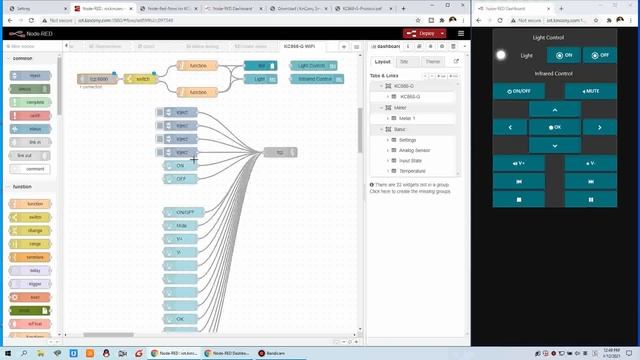Image resolution: width=640 pixels, height=360 pixels.
Task: Select the tcp:5000 input node on canvas
Action: (x=97, y=79)
